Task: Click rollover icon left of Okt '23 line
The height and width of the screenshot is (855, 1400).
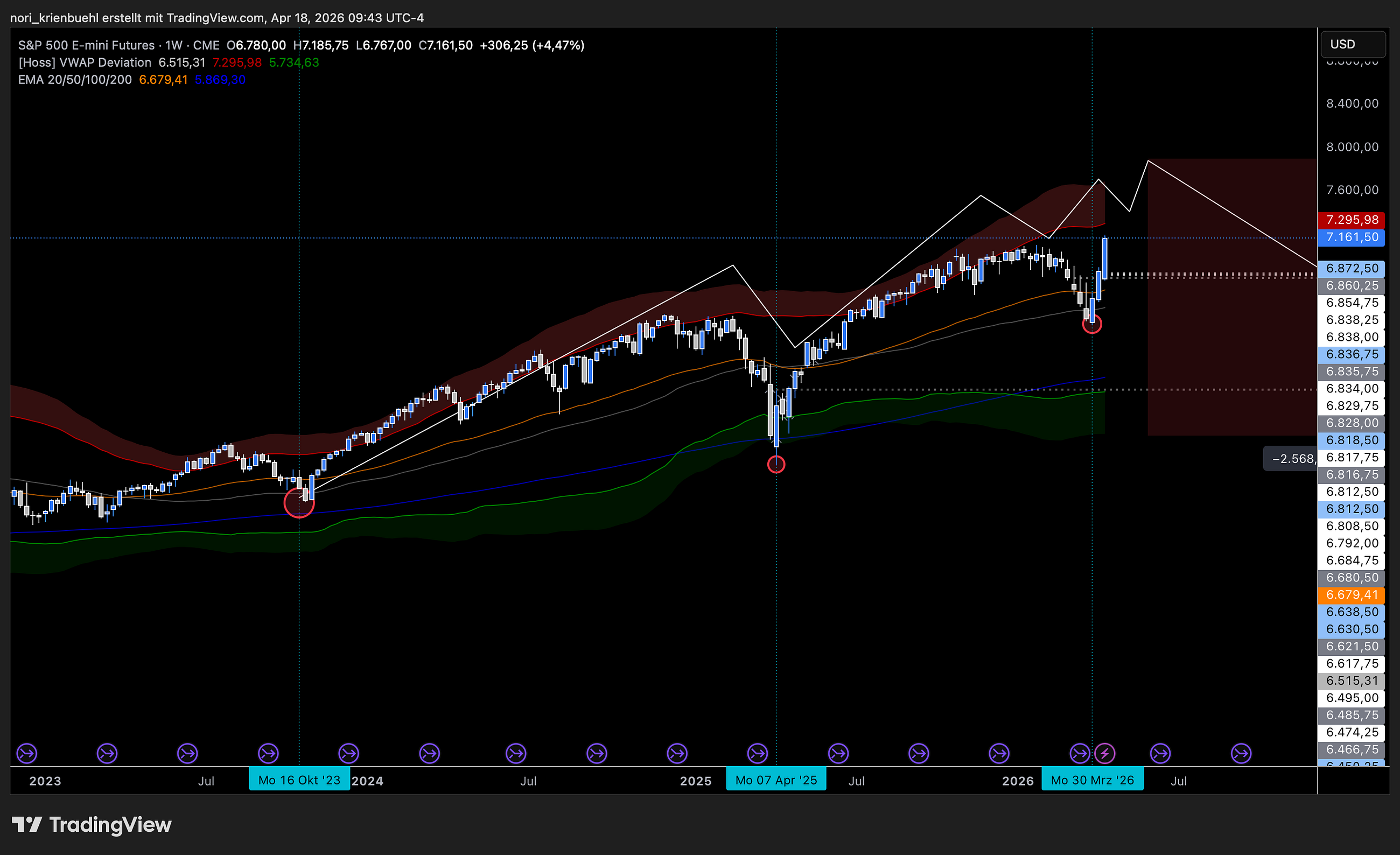Action: [268, 754]
